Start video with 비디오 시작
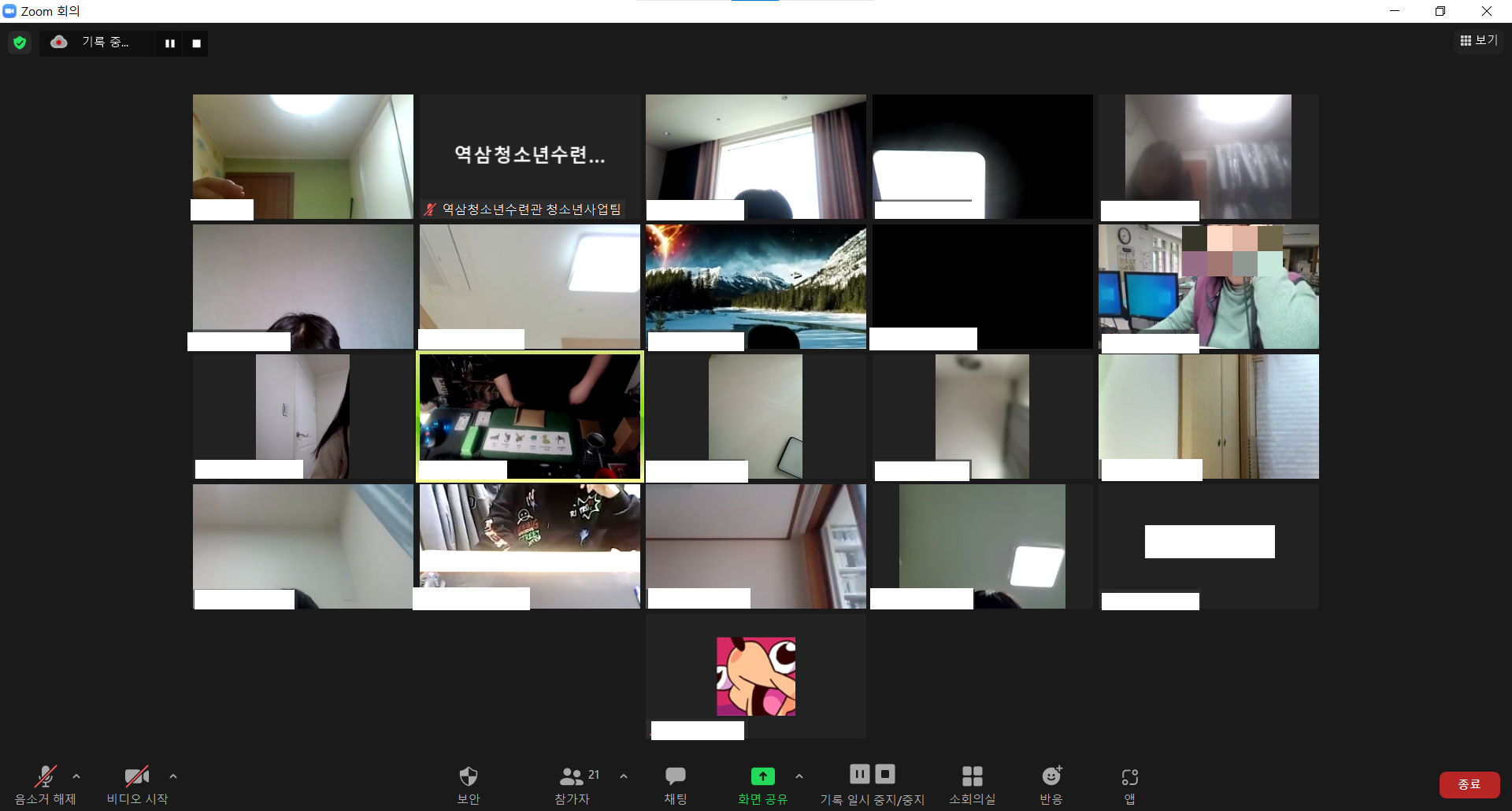 point(137,785)
